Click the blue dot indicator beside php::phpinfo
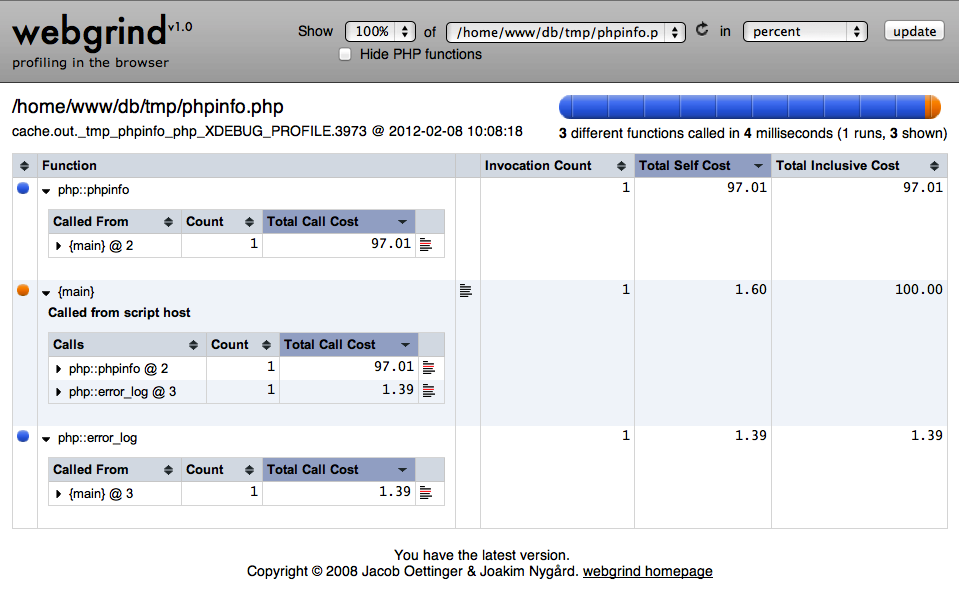Image resolution: width=959 pixels, height=590 pixels. [23, 189]
